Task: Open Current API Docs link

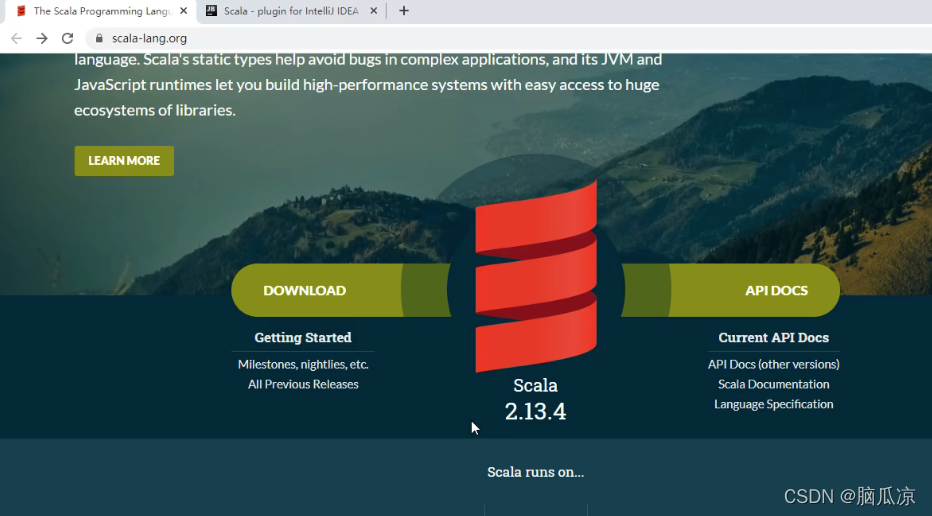Action: [x=773, y=338]
